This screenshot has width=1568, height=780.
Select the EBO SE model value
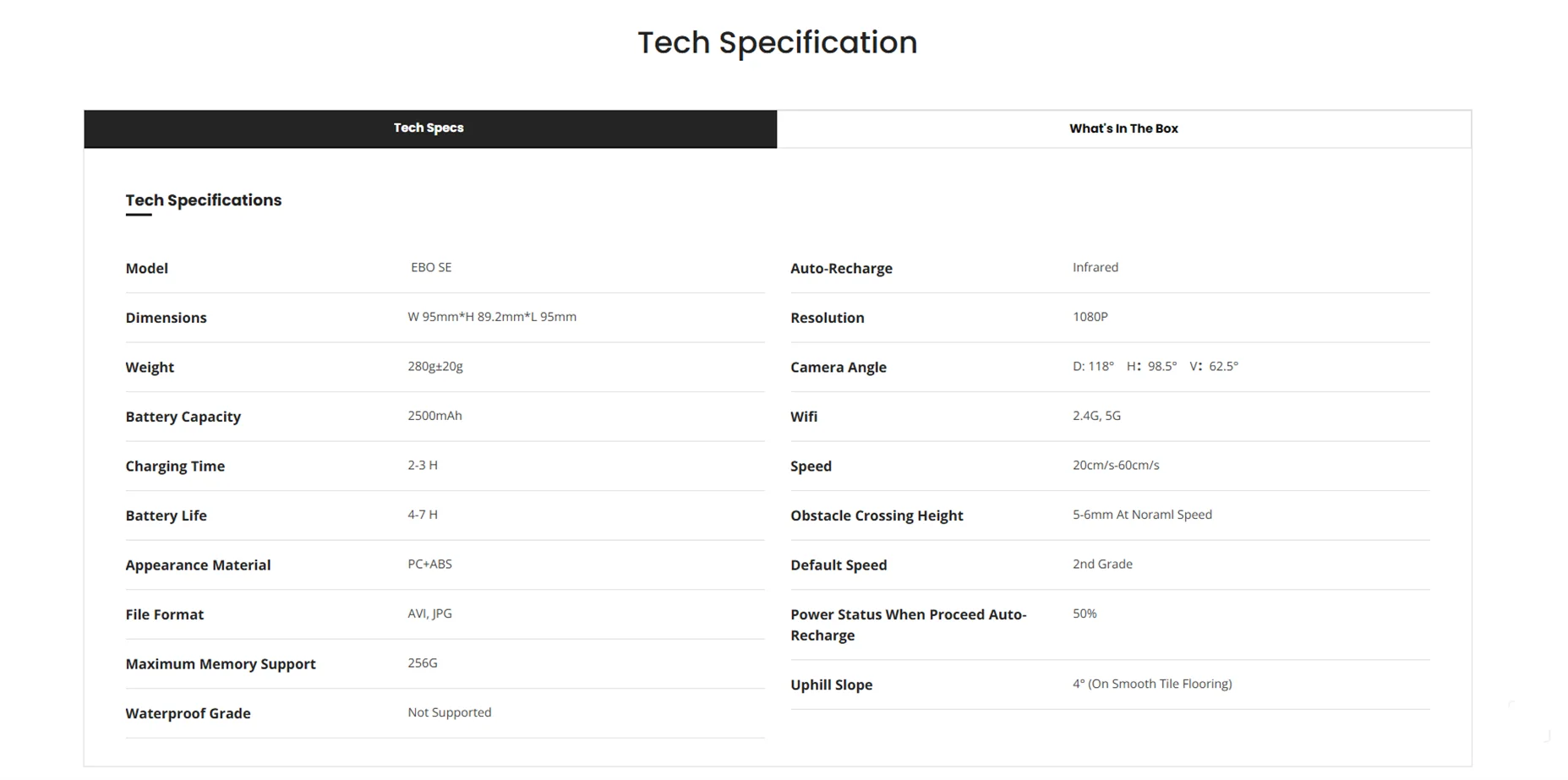pyautogui.click(x=431, y=267)
